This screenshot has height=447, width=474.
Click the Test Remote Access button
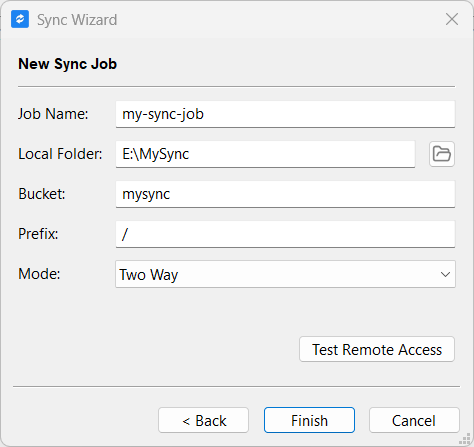click(377, 349)
